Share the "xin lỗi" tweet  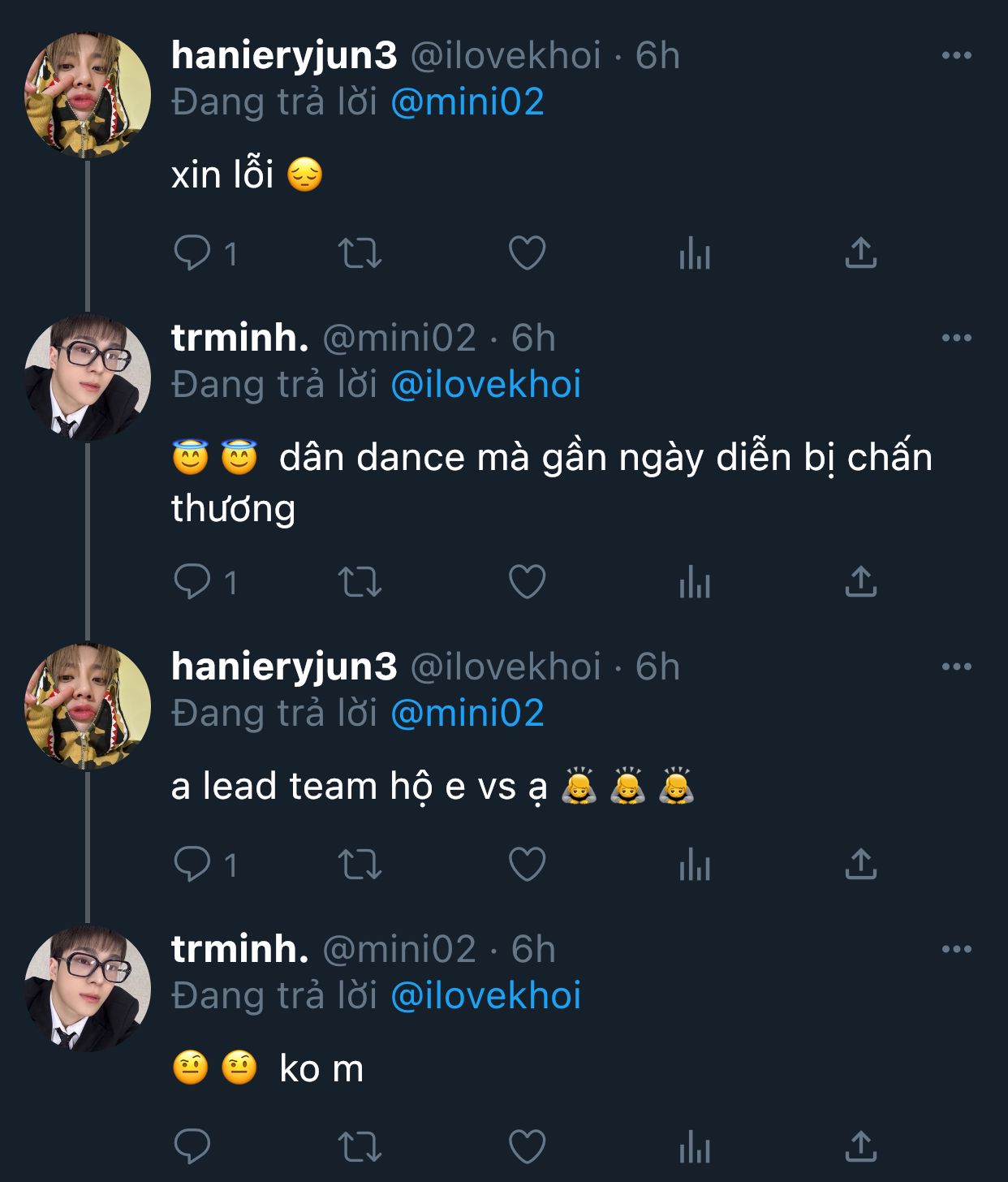[860, 253]
